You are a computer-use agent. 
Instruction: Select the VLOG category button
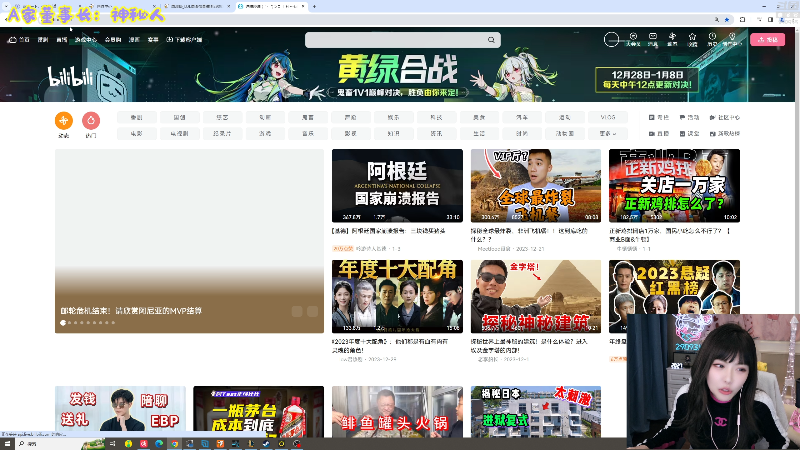tap(608, 117)
